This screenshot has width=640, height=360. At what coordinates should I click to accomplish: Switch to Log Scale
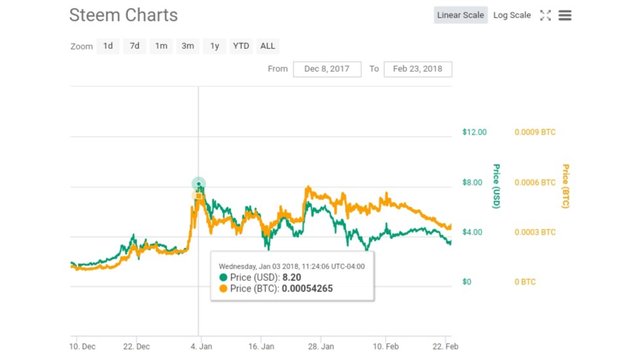512,15
